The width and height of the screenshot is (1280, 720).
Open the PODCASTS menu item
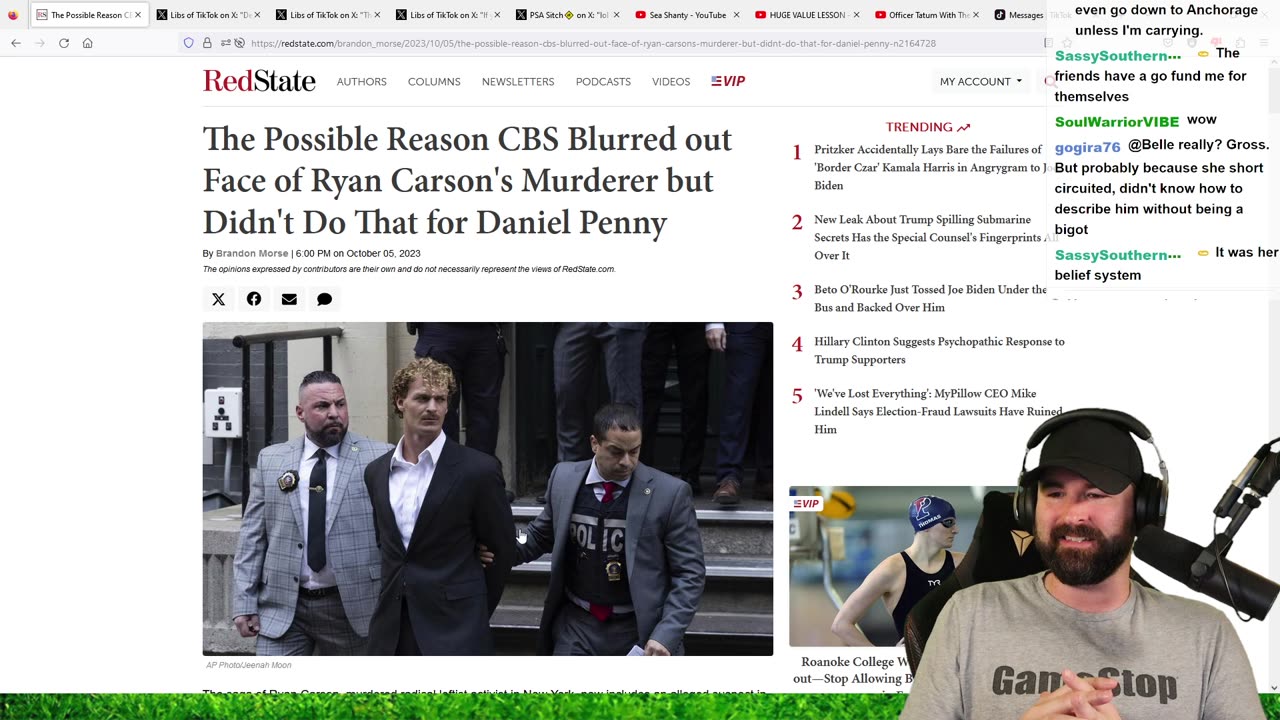click(x=603, y=82)
